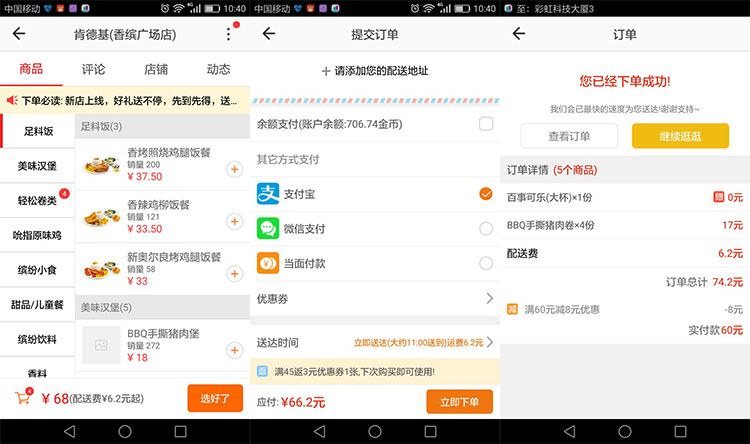Tap the BBQ手撕猪肉卷×4份 order row

tap(625, 225)
